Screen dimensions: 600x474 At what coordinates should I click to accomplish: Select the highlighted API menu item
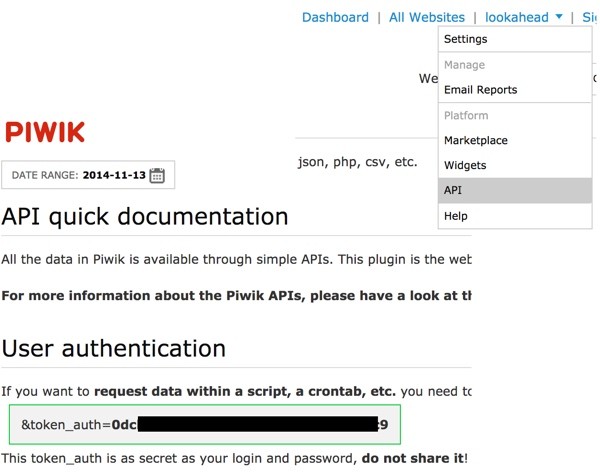(x=515, y=190)
